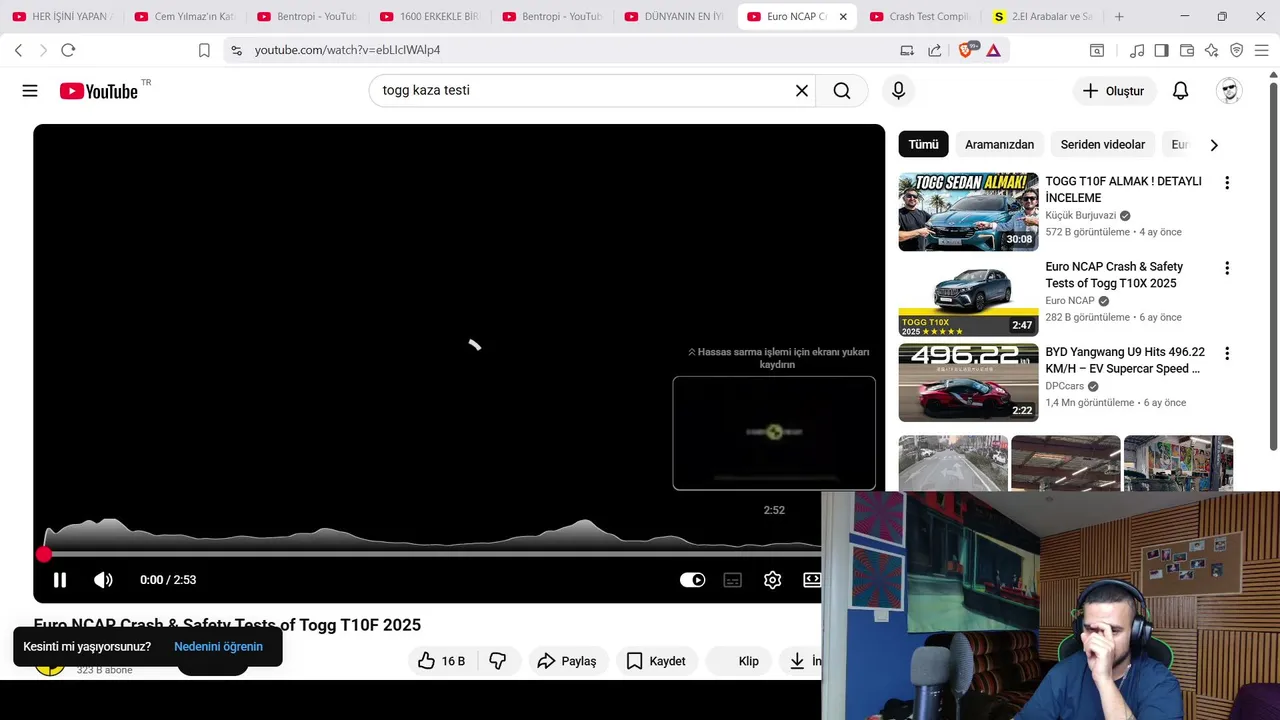Show more filter chips with right arrow
Image resolution: width=1280 pixels, height=720 pixels.
point(1214,145)
